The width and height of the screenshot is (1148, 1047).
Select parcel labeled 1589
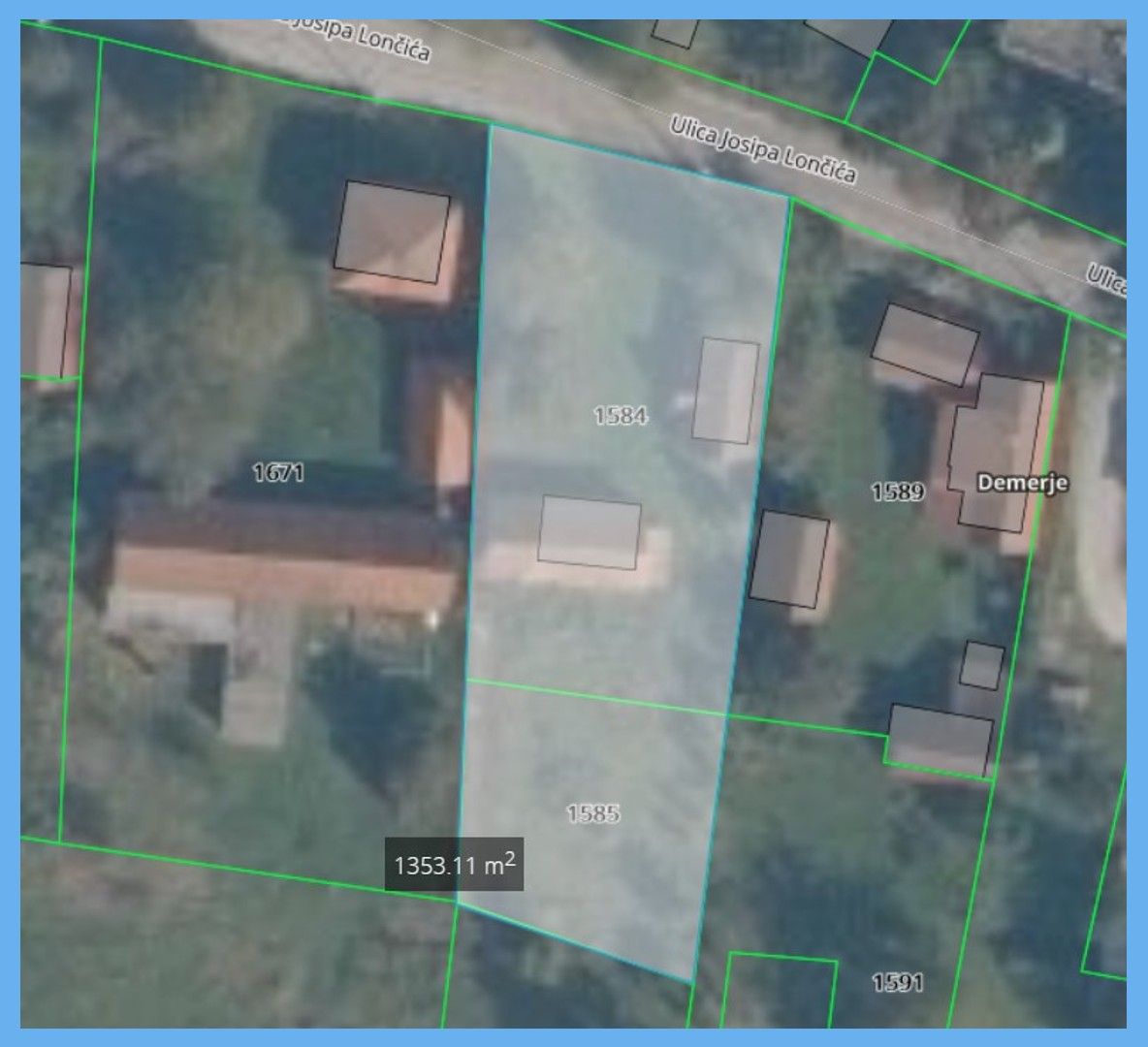(x=898, y=491)
